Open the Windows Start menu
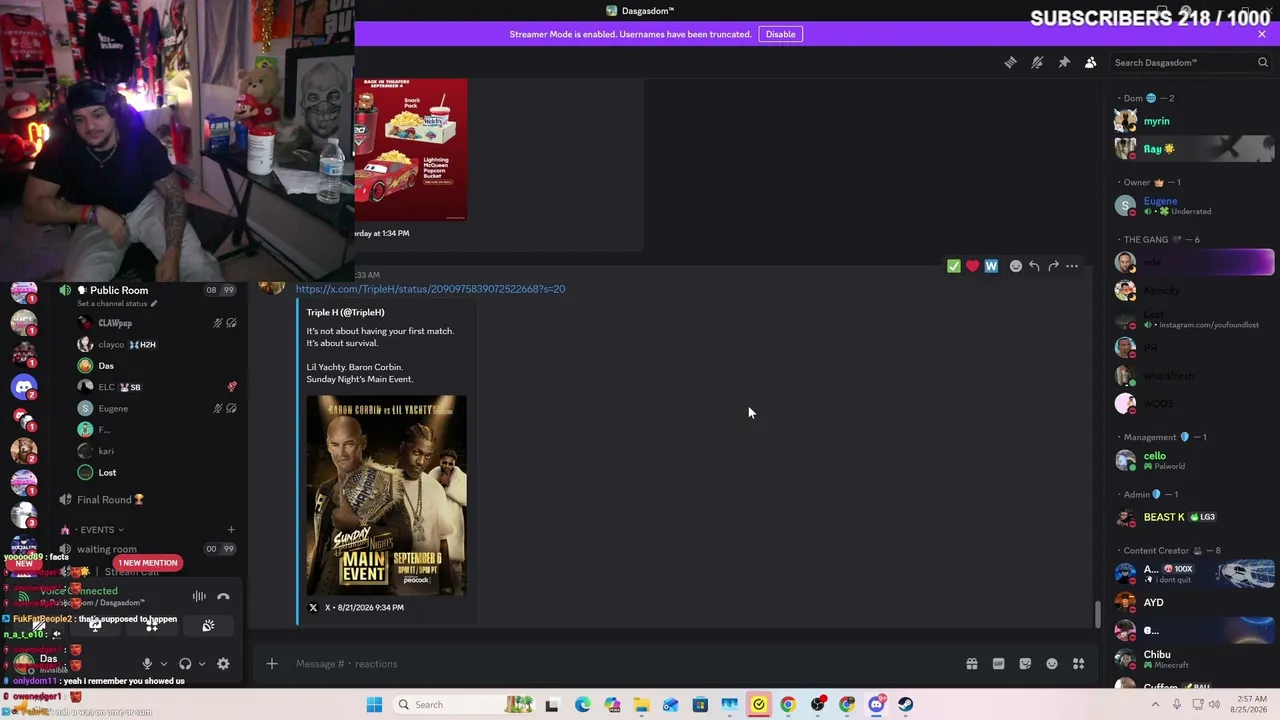The image size is (1280, 720). pos(374,705)
